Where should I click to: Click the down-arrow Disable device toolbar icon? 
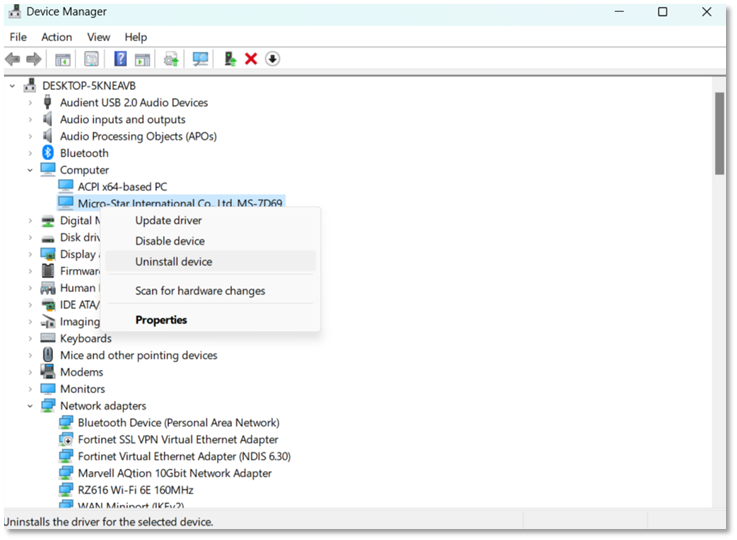pos(273,59)
